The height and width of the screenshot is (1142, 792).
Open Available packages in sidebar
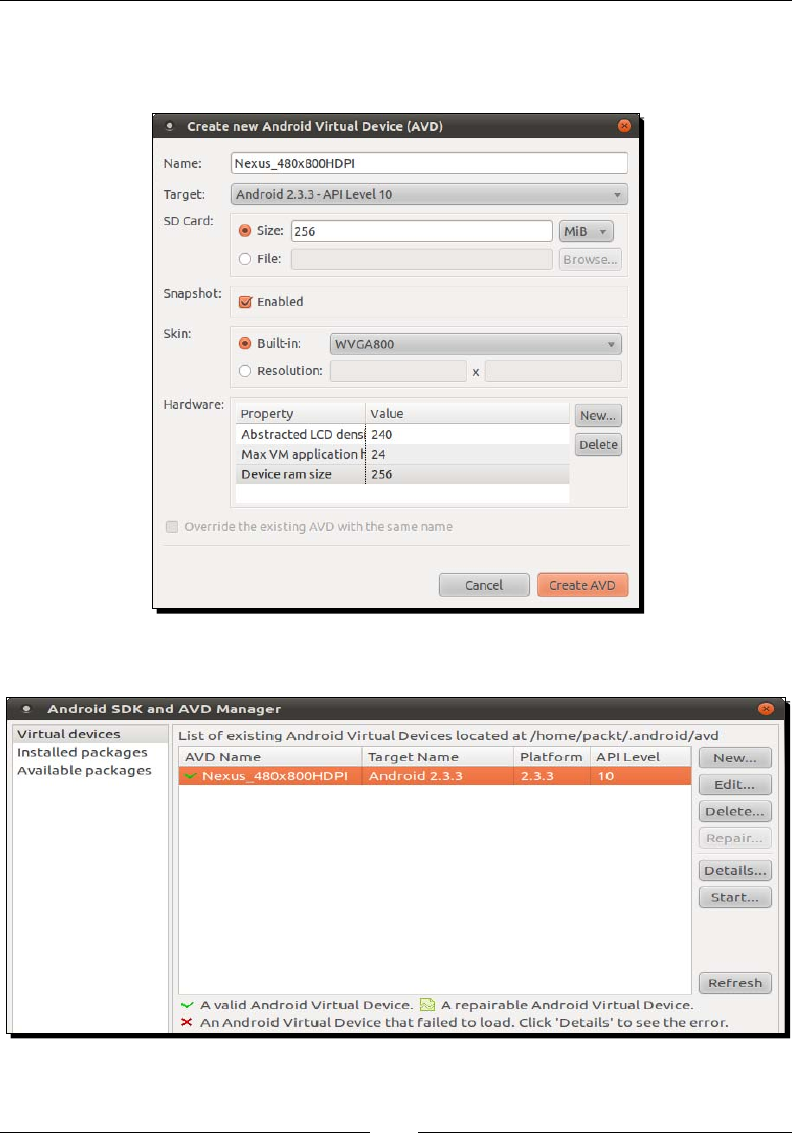click(85, 771)
